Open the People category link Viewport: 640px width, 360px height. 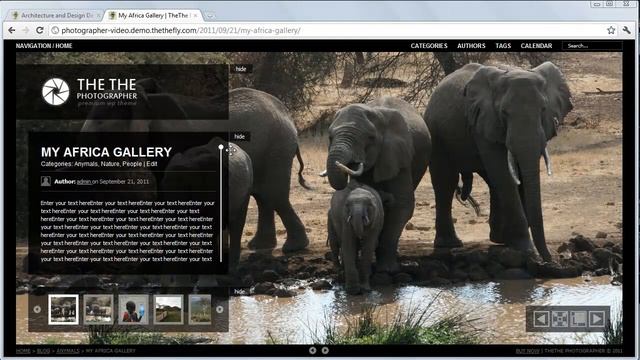pos(132,164)
